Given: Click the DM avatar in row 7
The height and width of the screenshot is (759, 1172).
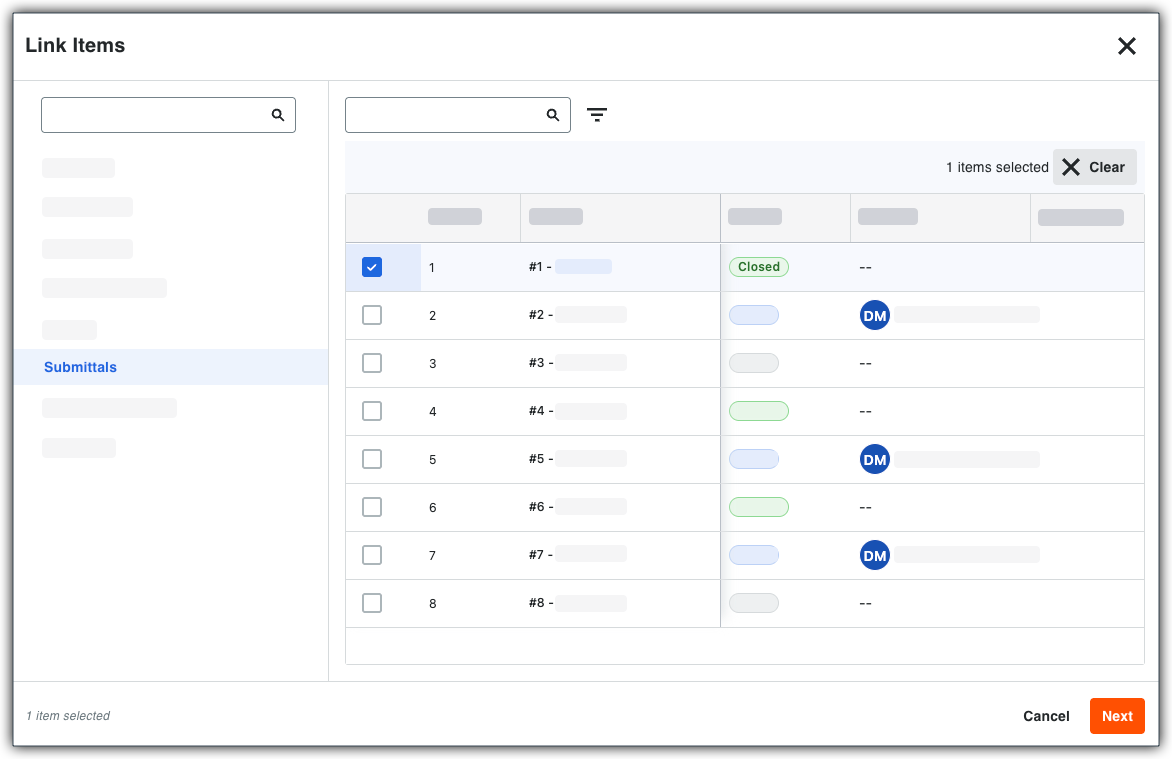Looking at the screenshot, I should coord(875,556).
